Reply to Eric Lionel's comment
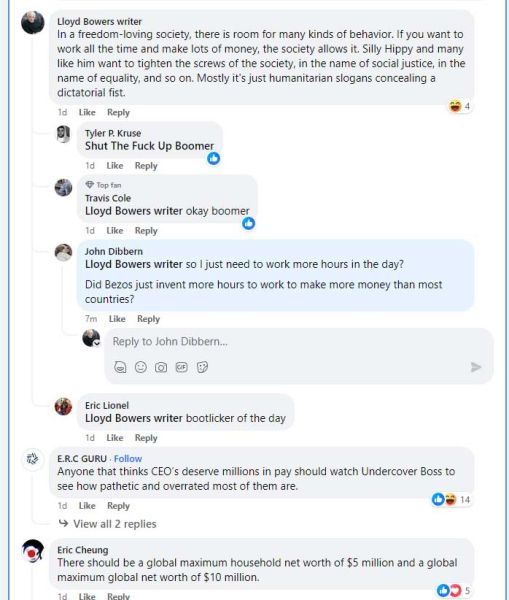This screenshot has height=600, width=509. 146,438
